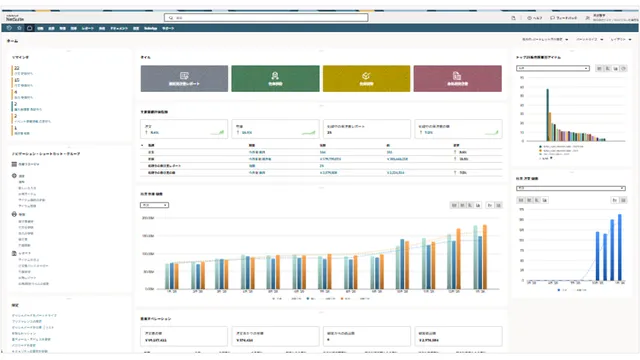Open the reminder showing 4
Screen dimensions: 640x360
click(x=23, y=95)
